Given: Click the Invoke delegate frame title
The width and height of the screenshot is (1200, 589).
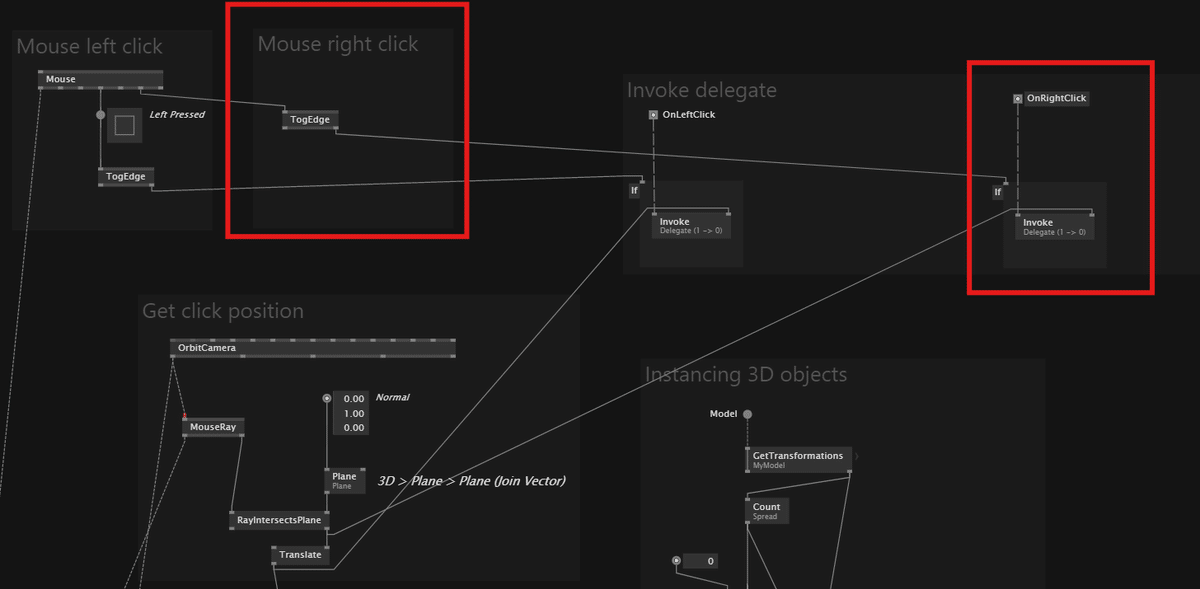Looking at the screenshot, I should coord(702,90).
